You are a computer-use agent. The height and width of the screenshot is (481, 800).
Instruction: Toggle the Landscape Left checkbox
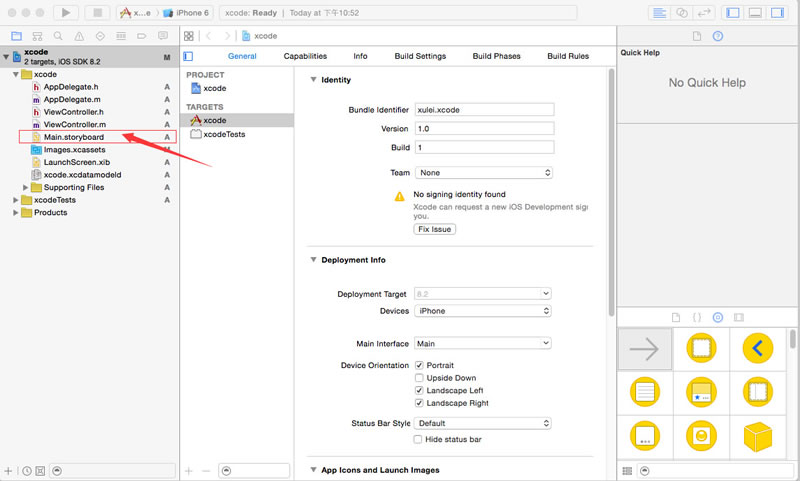419,390
